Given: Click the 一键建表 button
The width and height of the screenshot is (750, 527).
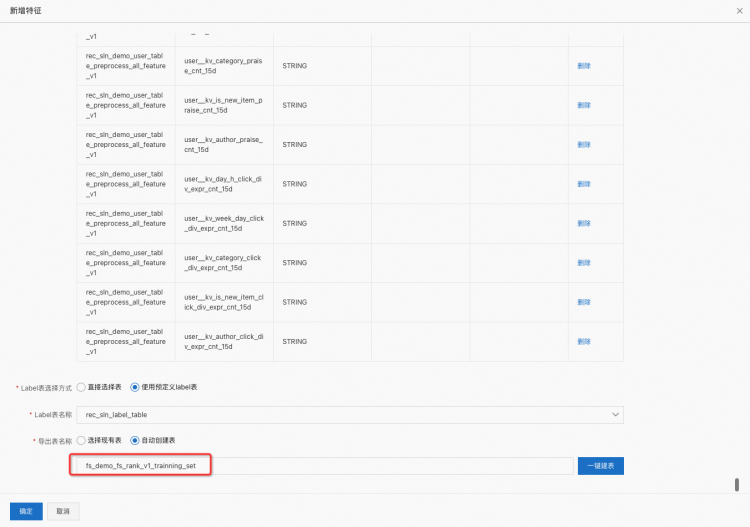Looking at the screenshot, I should coord(600,466).
